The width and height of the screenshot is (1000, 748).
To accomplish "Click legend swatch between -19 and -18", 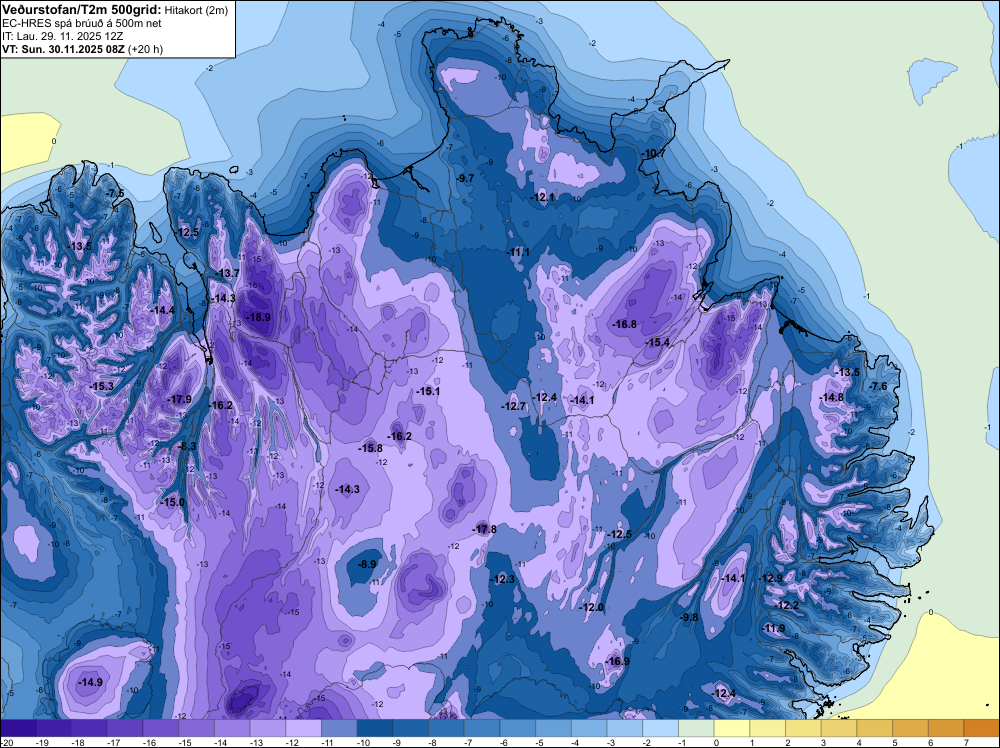I will coord(54,728).
